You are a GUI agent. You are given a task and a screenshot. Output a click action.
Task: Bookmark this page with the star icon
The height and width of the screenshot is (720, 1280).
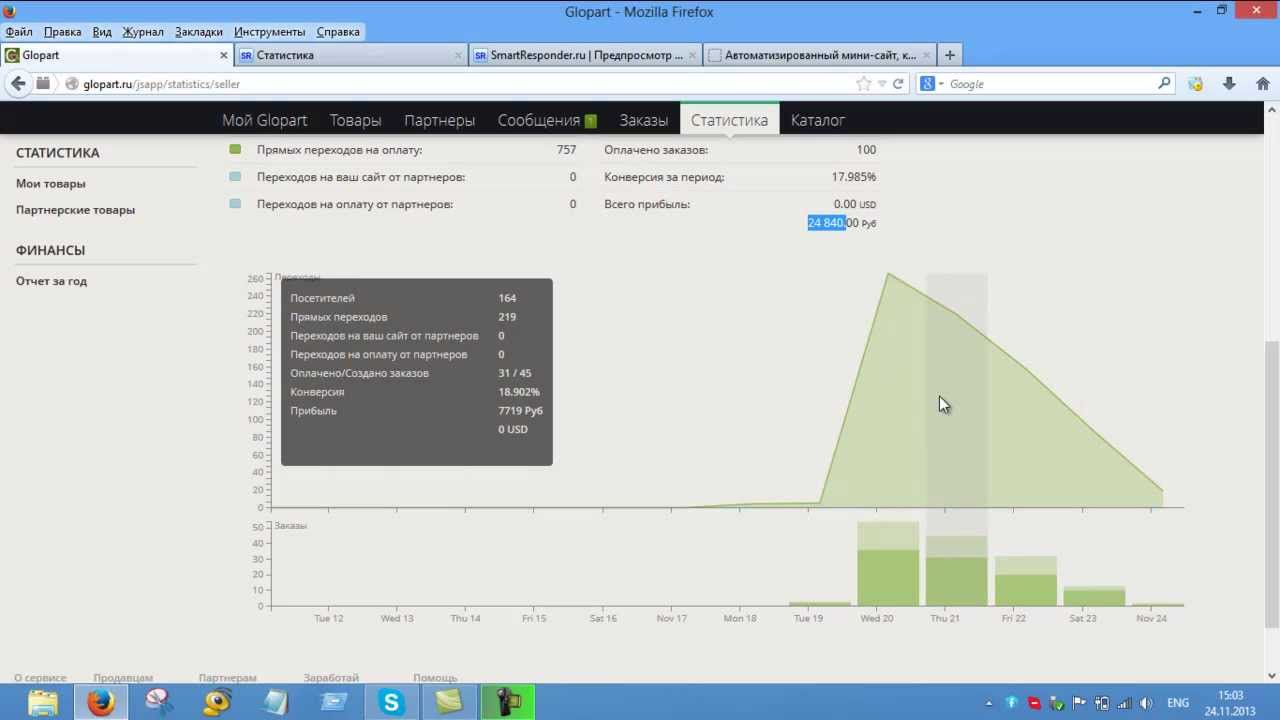click(864, 84)
